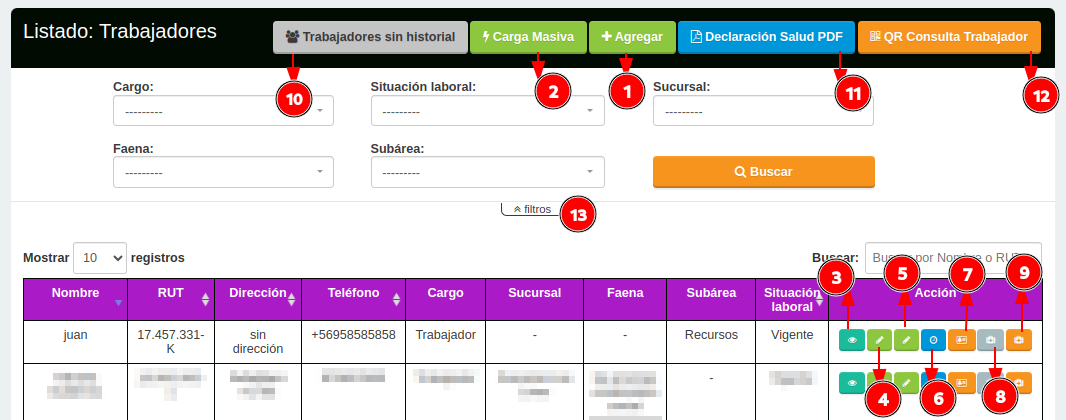This screenshot has width=1066, height=420.
Task: Sort table by RUT column arrows
Action: coord(205,298)
